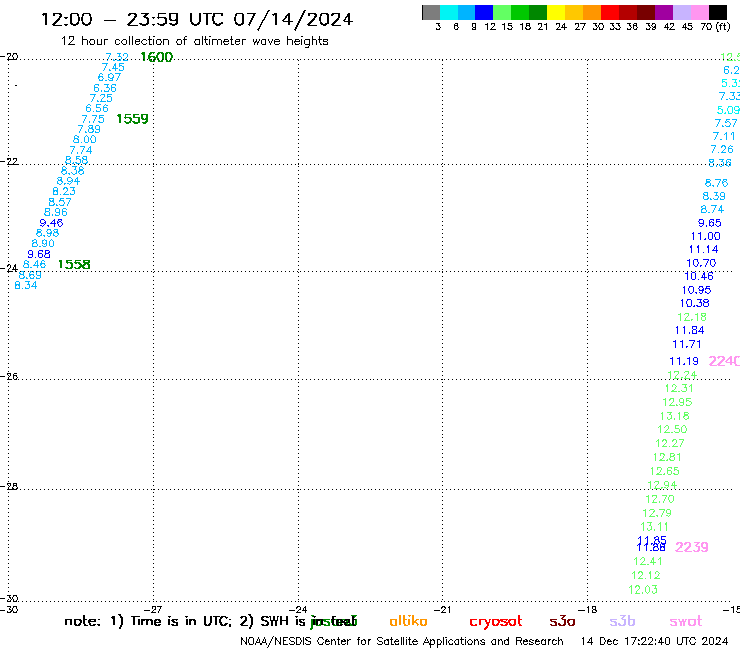The image size is (740, 650).
Task: Click the 12.31 wave height reading
Action: coord(679,388)
